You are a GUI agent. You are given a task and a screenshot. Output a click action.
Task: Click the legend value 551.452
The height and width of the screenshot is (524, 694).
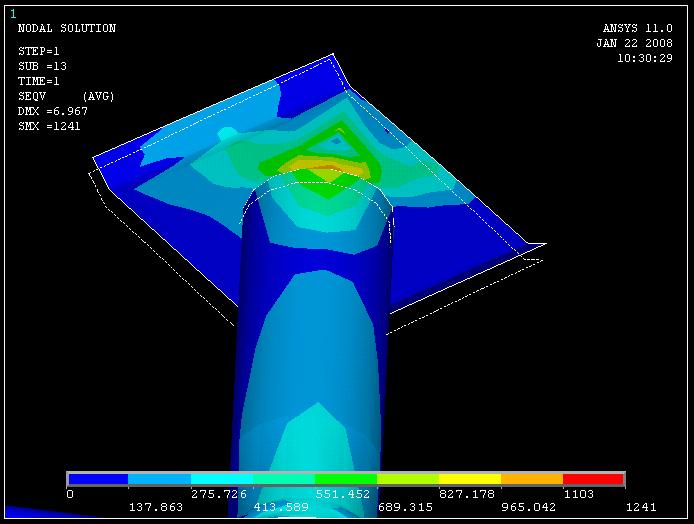click(343, 494)
